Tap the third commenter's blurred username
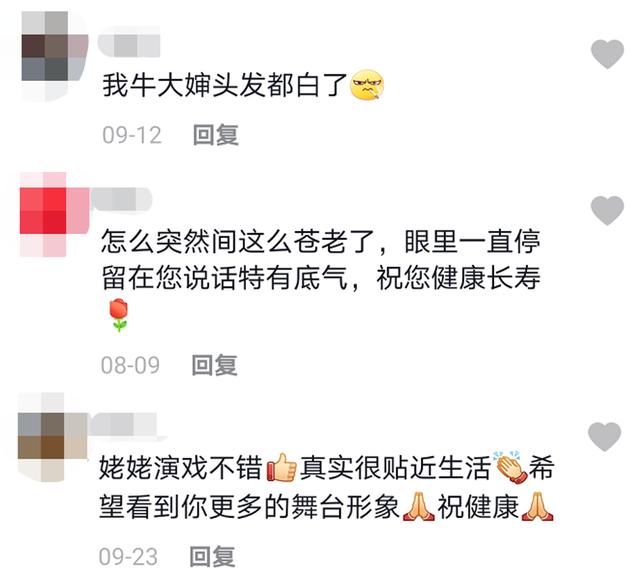640x575 pixels. pyautogui.click(x=122, y=424)
